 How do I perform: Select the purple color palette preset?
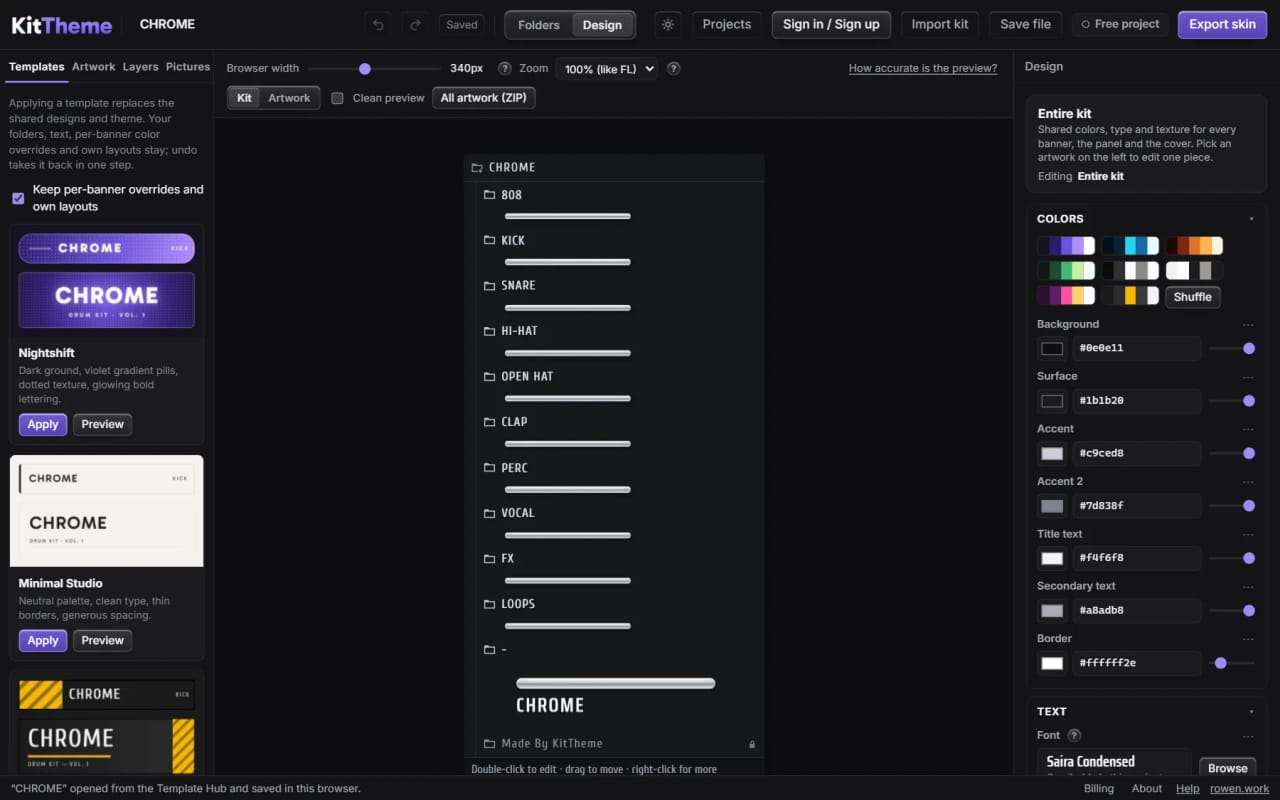(1066, 246)
